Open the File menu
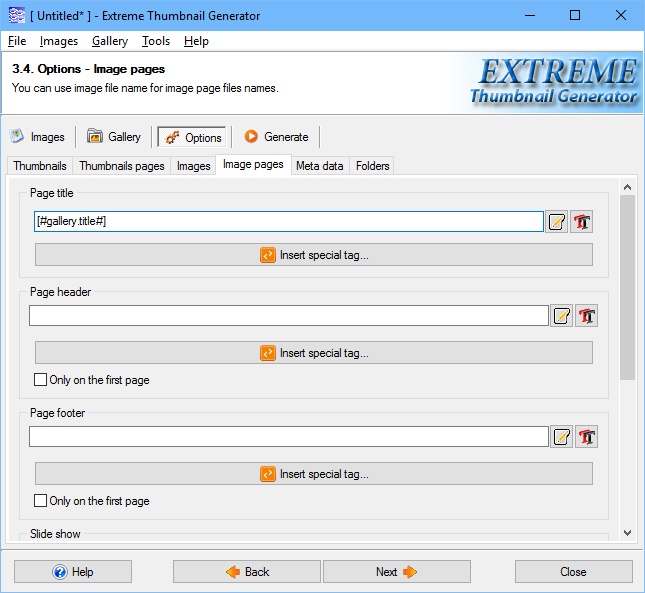The width and height of the screenshot is (645, 593). (x=17, y=41)
